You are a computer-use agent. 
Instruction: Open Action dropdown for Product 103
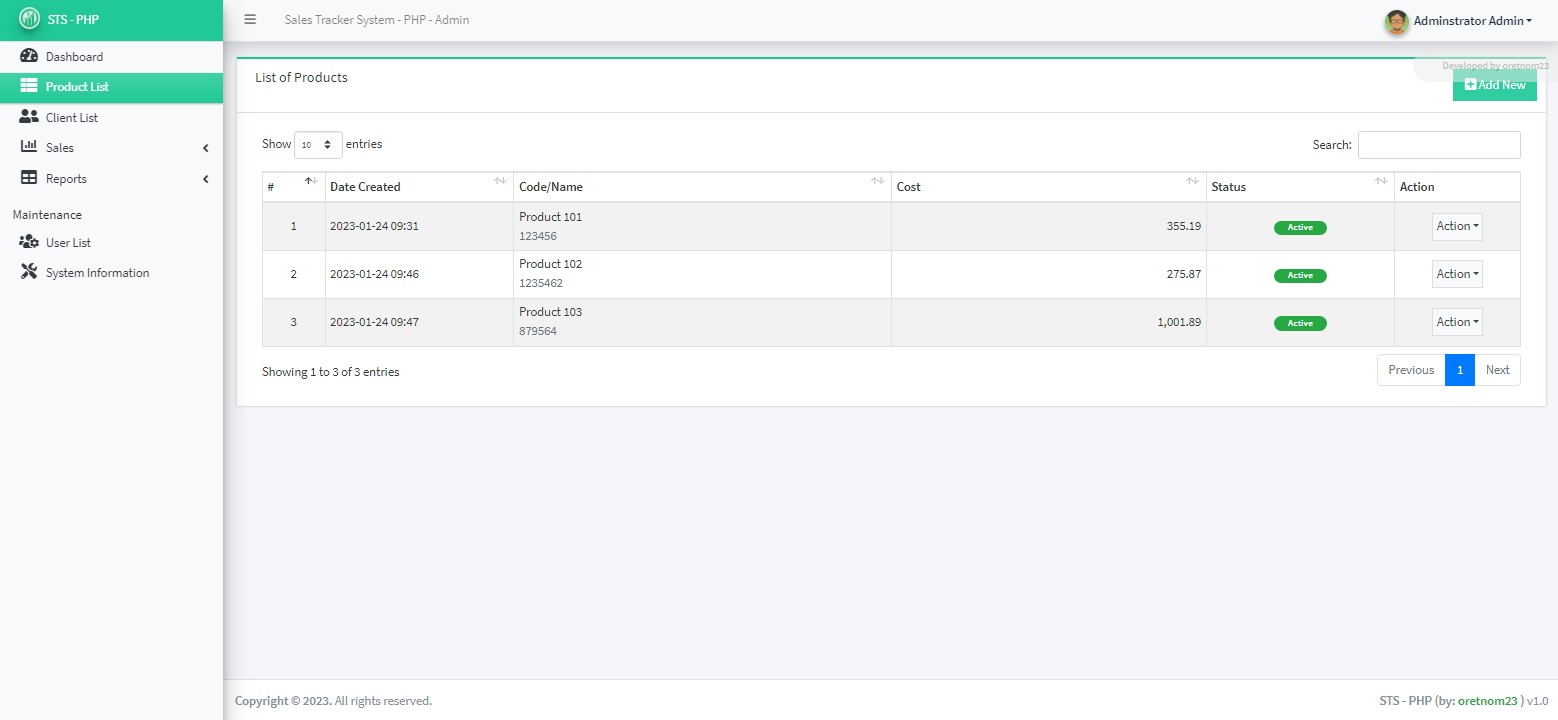1457,322
